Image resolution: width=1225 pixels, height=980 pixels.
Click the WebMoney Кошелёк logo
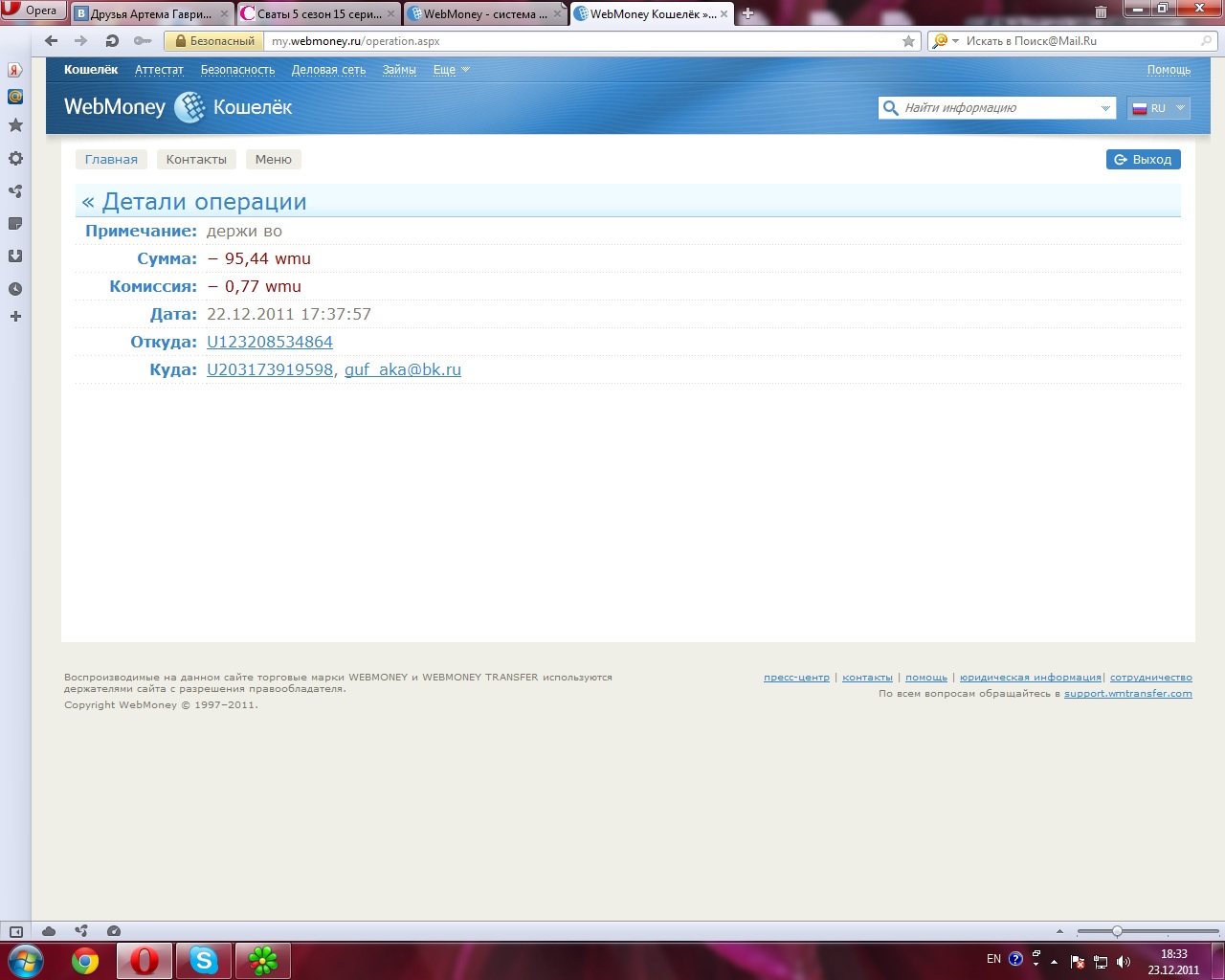178,107
